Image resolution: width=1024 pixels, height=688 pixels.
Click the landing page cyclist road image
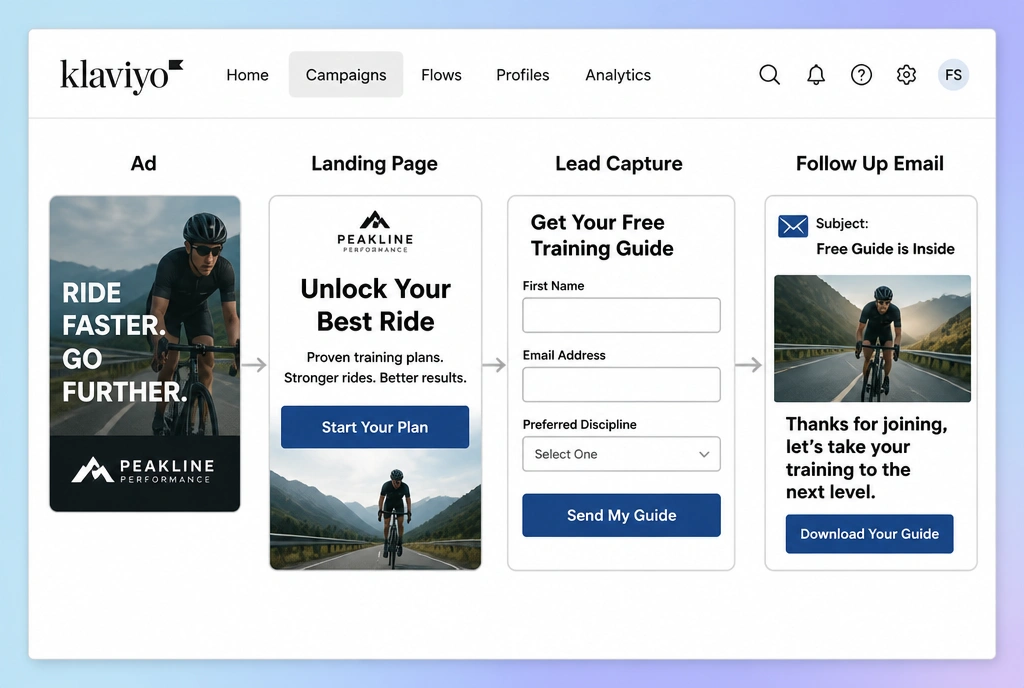(x=376, y=509)
